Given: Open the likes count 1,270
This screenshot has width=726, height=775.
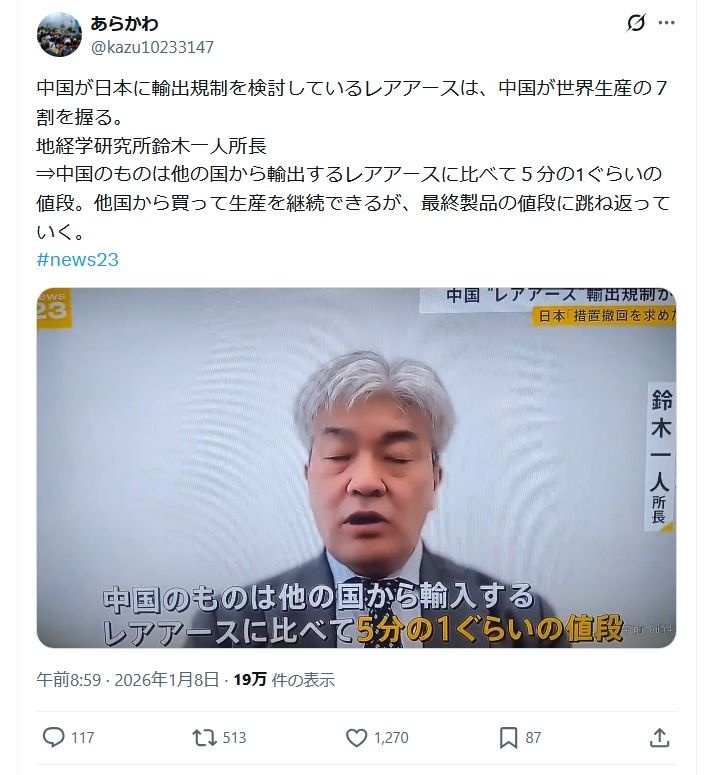Looking at the screenshot, I should pos(391,738).
